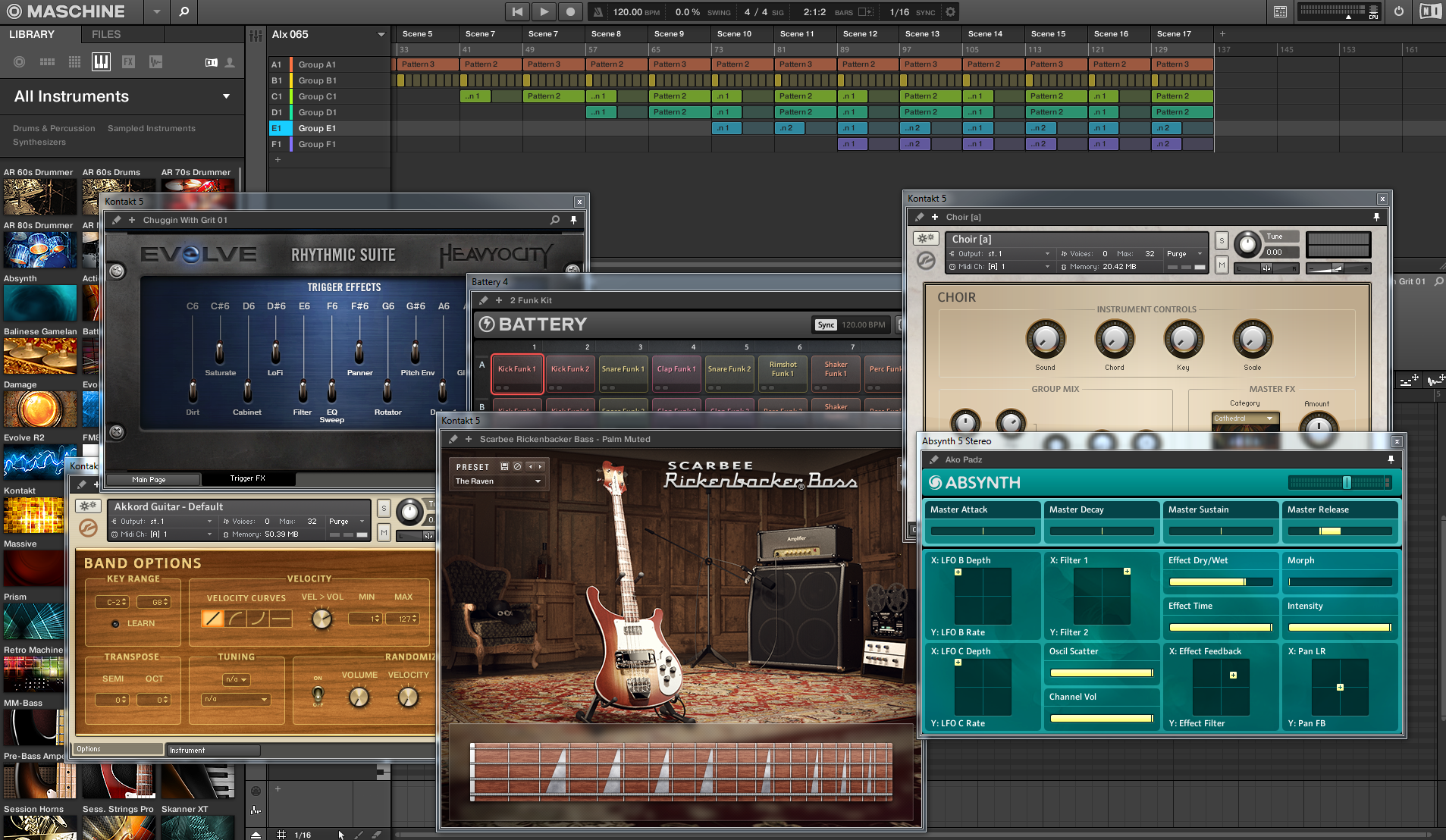This screenshot has width=1446, height=840.
Task: Click the transport settings gear icon
Action: point(950,12)
